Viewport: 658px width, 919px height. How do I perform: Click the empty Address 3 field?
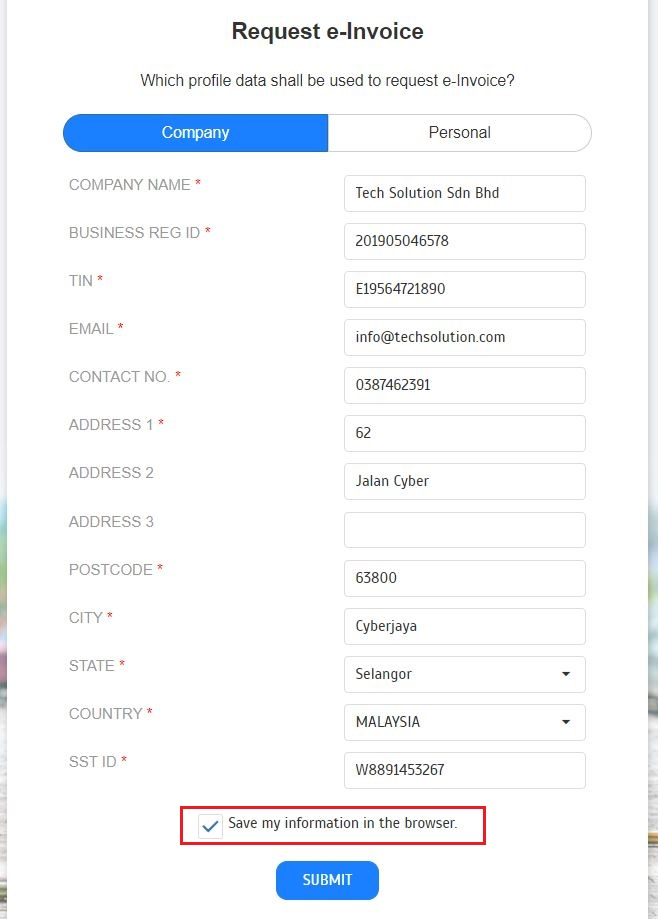point(464,530)
